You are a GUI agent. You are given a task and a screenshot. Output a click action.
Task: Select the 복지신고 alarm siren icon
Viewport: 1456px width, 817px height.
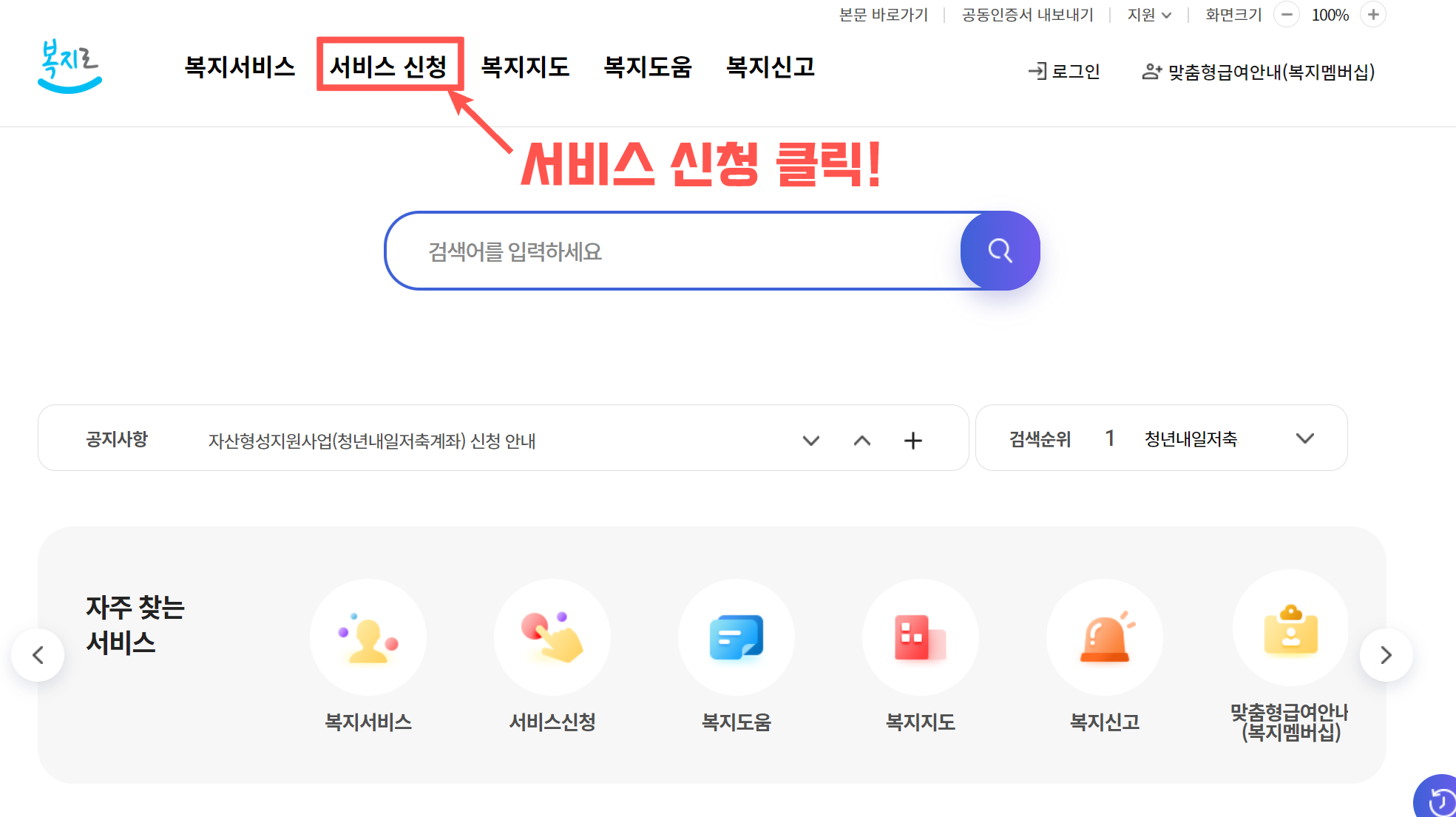tap(1104, 637)
